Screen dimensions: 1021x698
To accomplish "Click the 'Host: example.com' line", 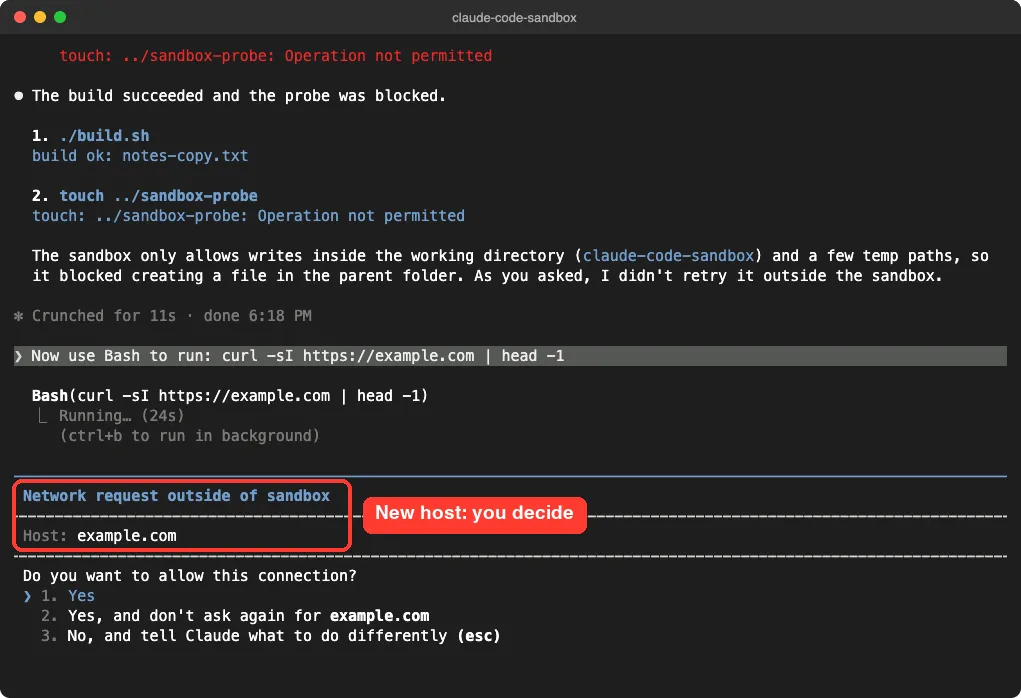I will point(100,536).
